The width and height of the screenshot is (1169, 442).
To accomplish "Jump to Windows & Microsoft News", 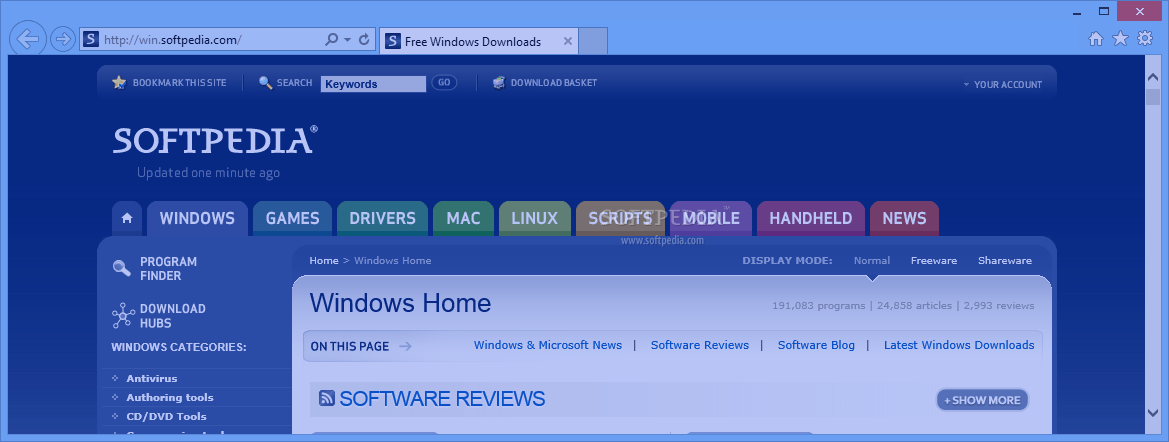I will click(x=548, y=345).
